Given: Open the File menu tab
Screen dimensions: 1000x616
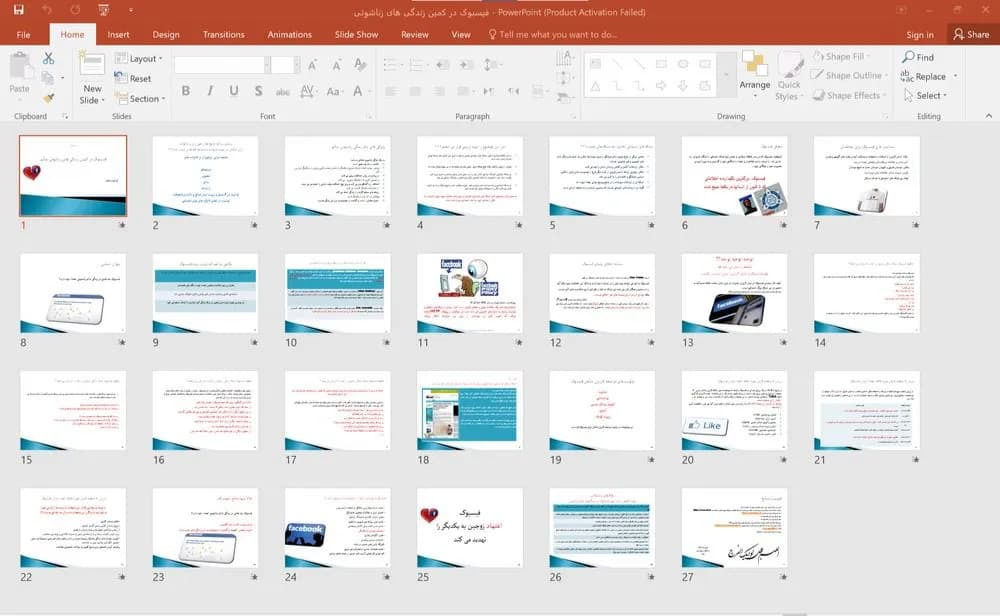Looking at the screenshot, I should click(x=24, y=34).
